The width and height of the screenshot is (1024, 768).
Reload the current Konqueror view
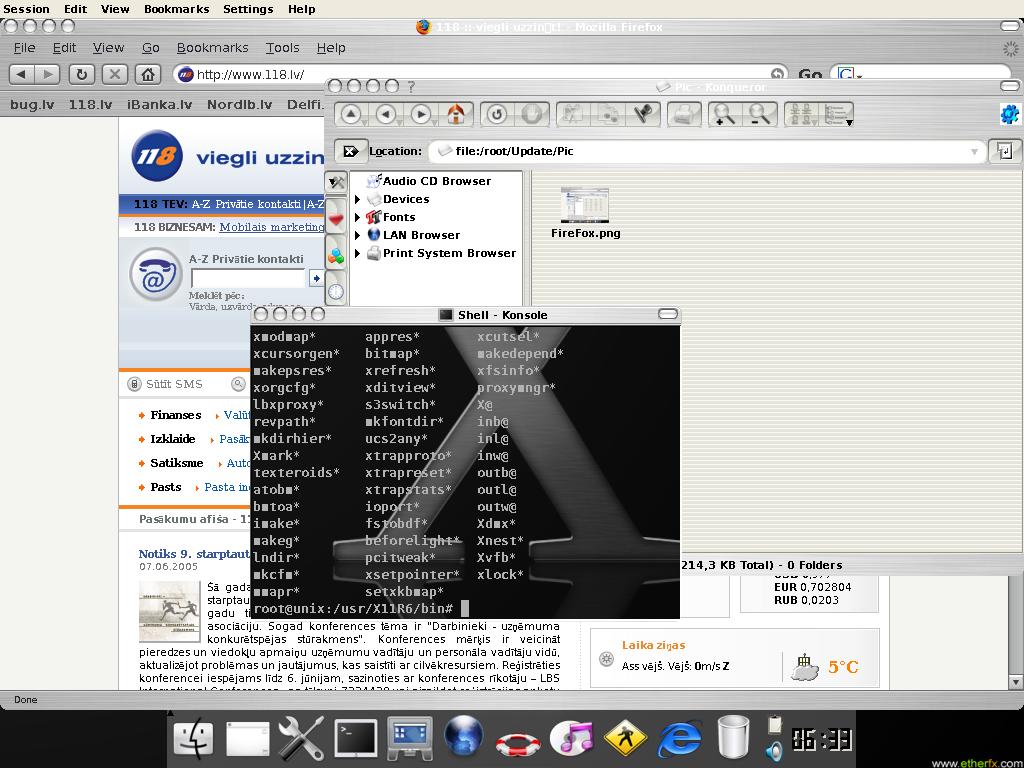click(x=497, y=114)
